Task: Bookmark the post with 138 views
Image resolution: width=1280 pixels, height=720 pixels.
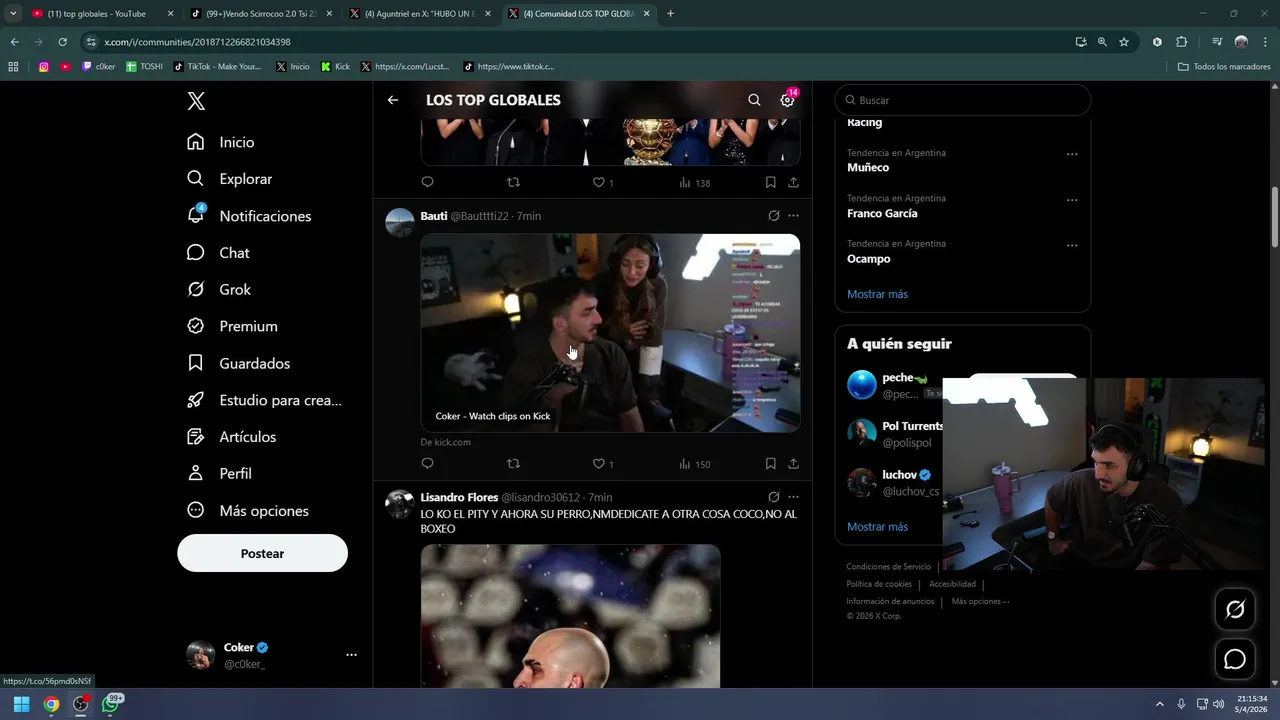Action: click(770, 183)
